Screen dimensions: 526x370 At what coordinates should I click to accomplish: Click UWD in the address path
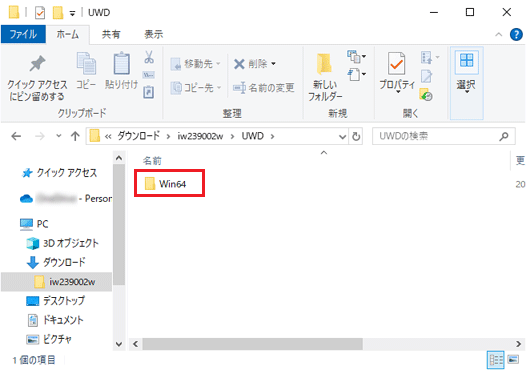pos(252,136)
